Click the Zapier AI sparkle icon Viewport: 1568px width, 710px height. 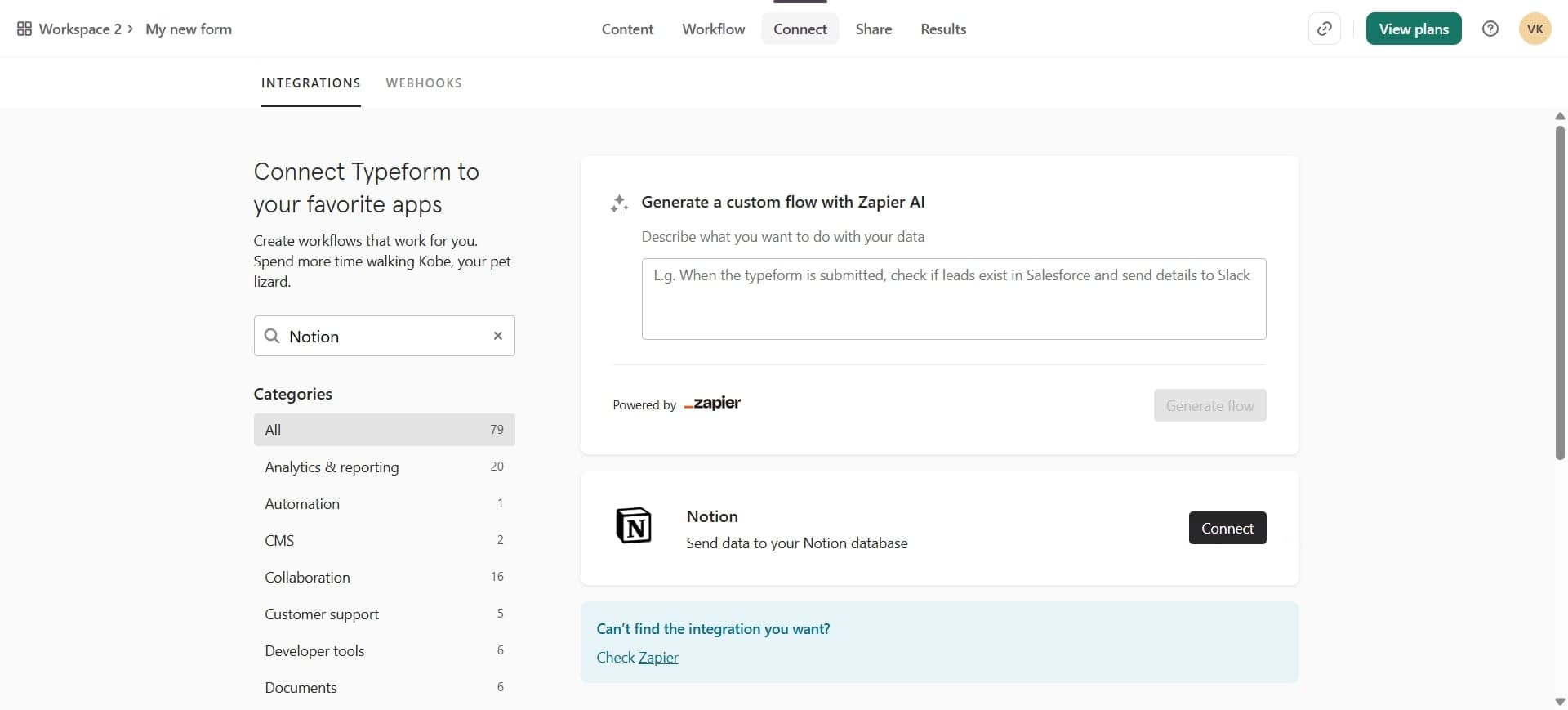coord(619,203)
